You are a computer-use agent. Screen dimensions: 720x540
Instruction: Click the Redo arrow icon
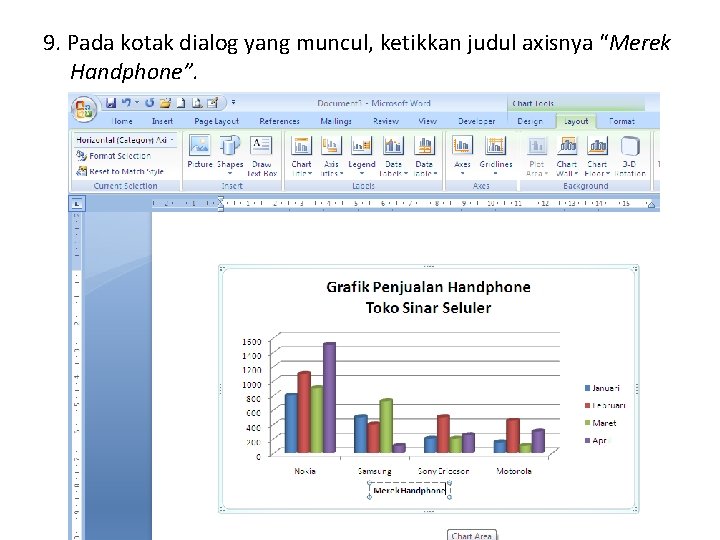[x=149, y=103]
